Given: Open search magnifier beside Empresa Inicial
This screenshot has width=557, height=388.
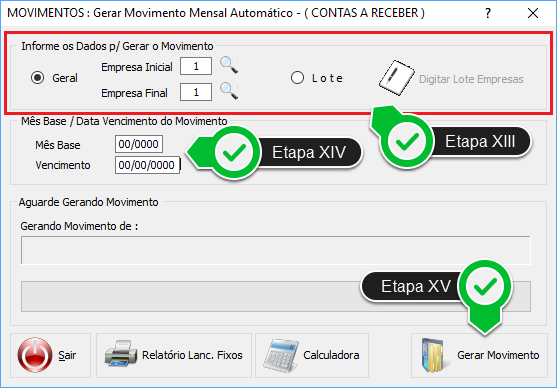Looking at the screenshot, I should [x=229, y=65].
